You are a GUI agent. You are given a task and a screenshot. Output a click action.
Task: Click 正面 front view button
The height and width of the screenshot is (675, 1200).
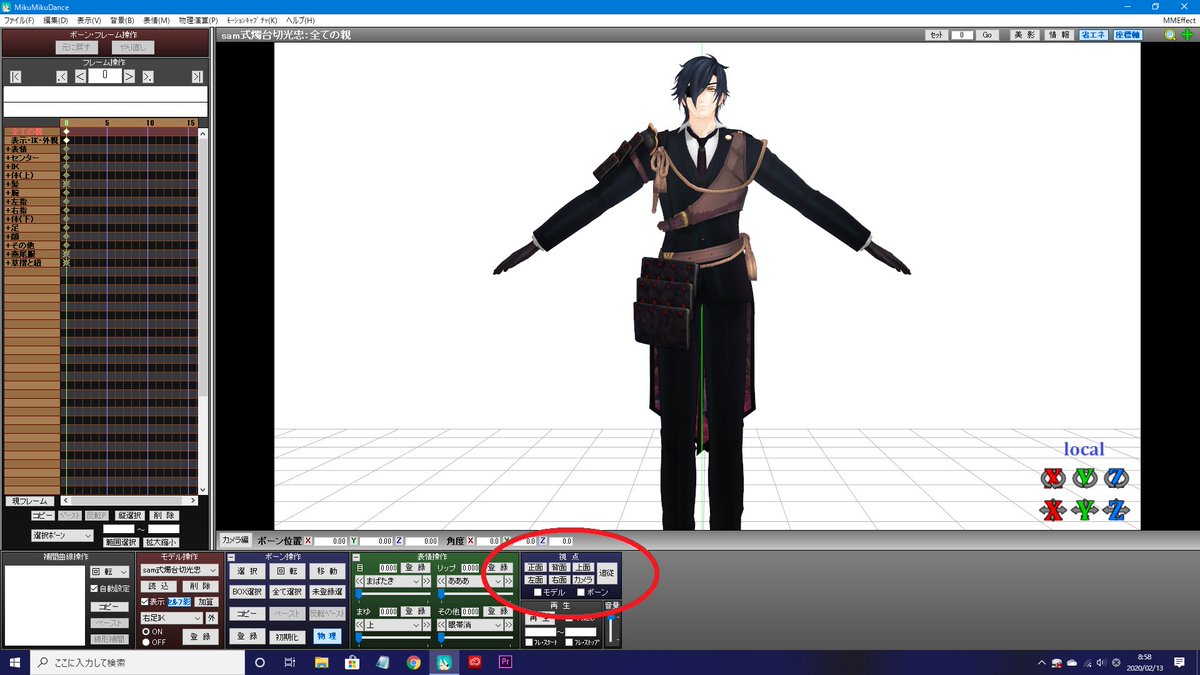pos(535,568)
